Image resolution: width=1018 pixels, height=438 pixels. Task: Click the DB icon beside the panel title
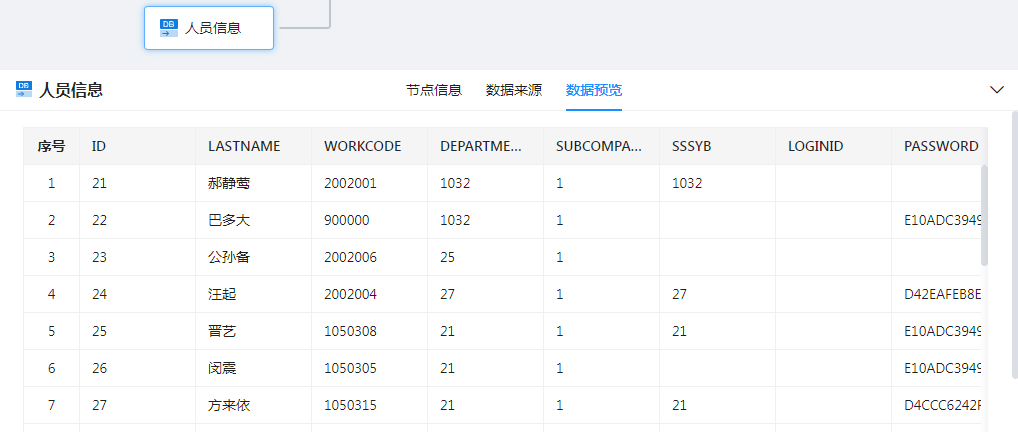[24, 90]
